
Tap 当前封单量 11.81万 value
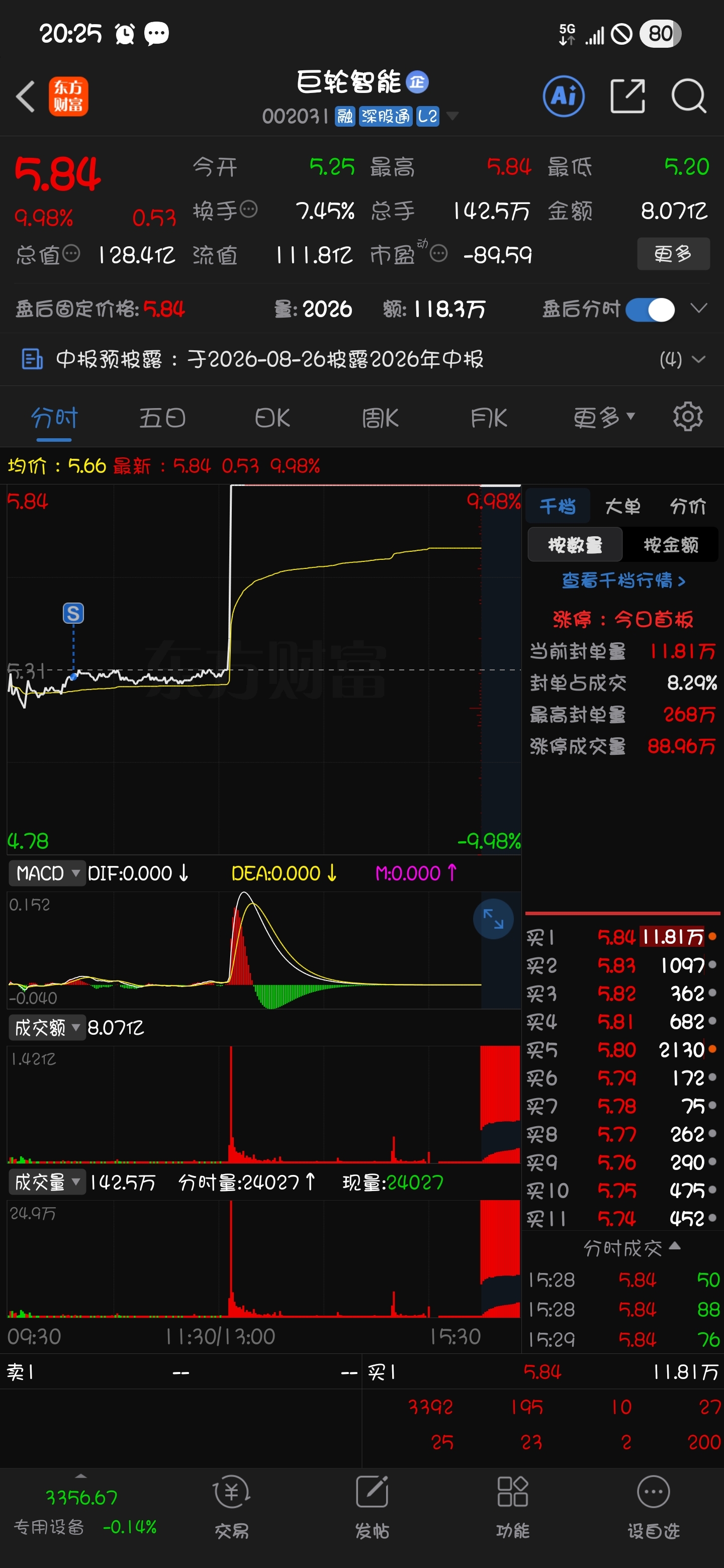pos(682,651)
